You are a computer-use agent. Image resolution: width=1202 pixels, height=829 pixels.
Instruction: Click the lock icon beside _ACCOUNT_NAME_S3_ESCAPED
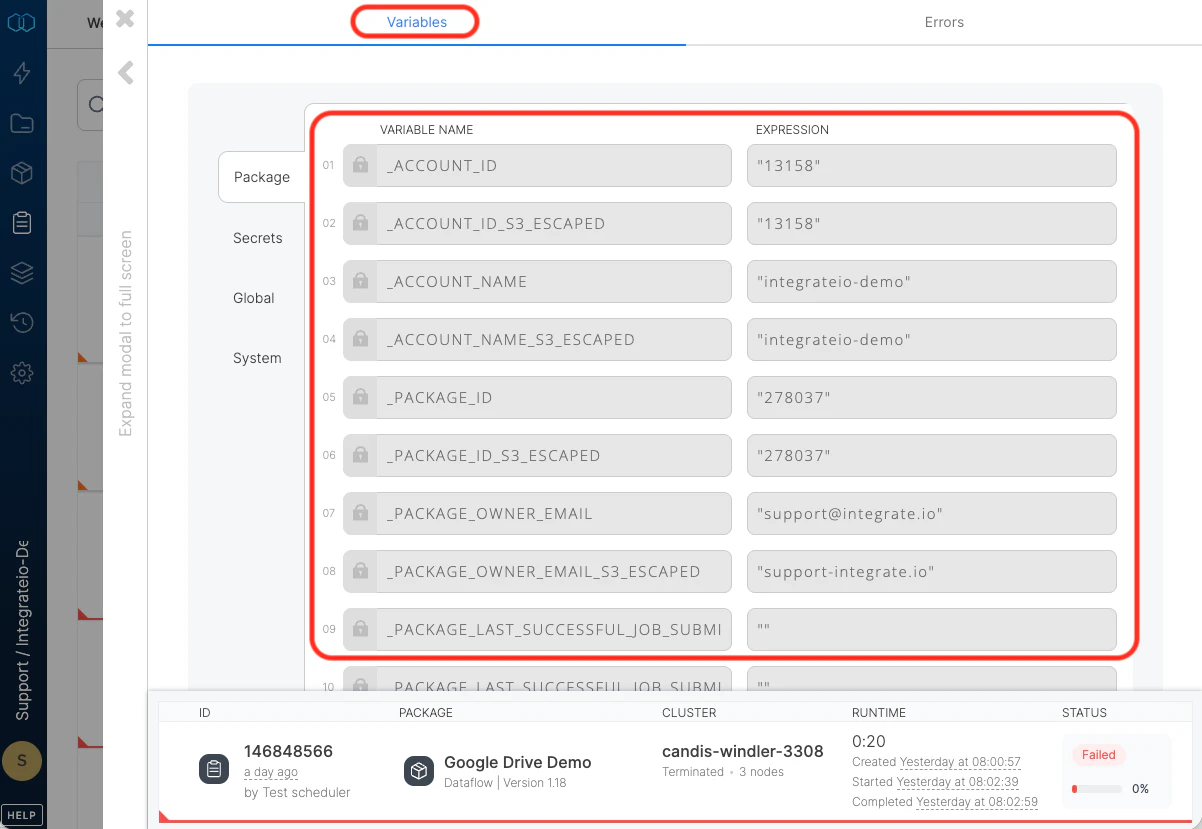360,340
